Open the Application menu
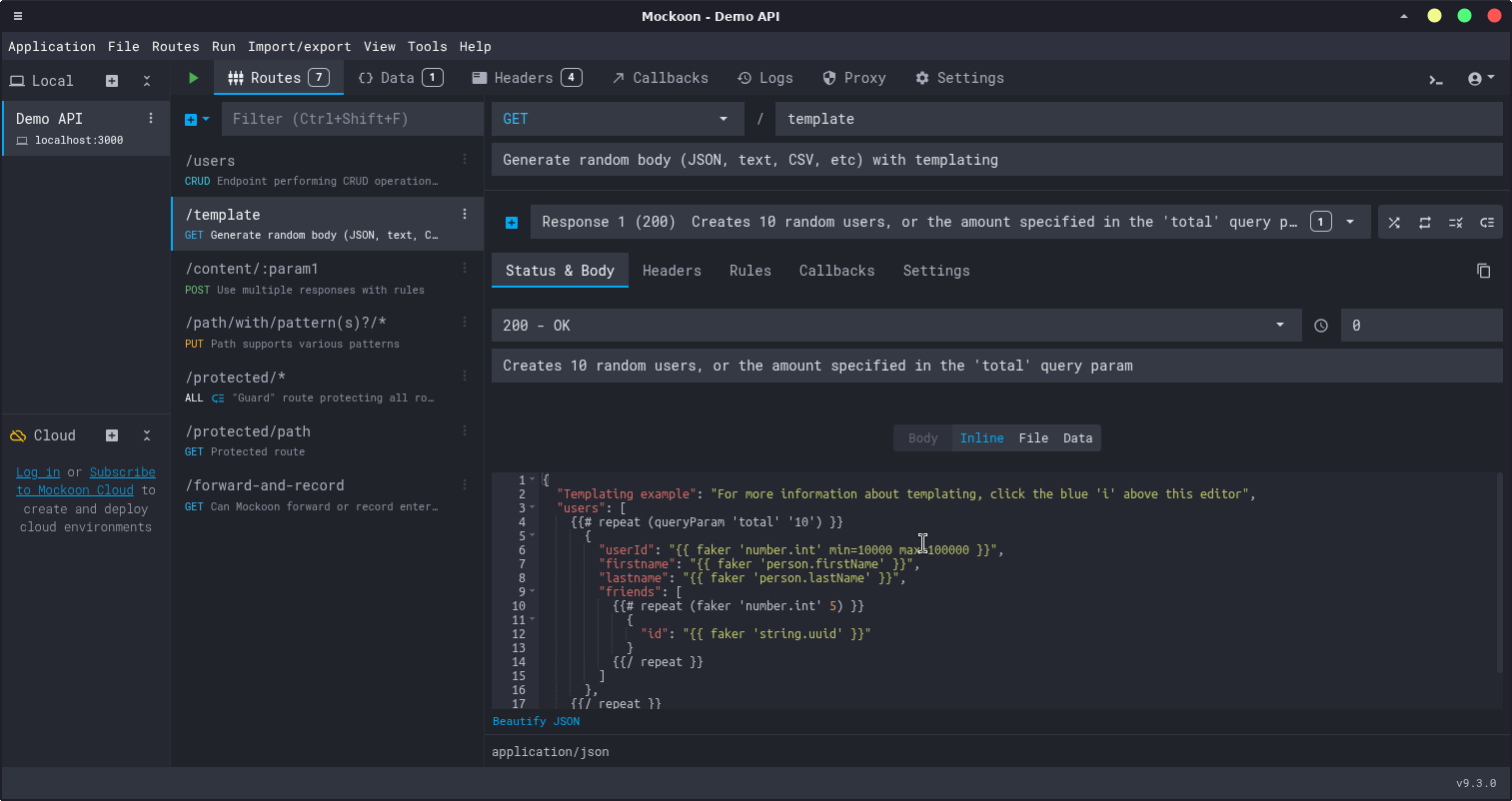Screen dimensions: 1512x801 52,46
